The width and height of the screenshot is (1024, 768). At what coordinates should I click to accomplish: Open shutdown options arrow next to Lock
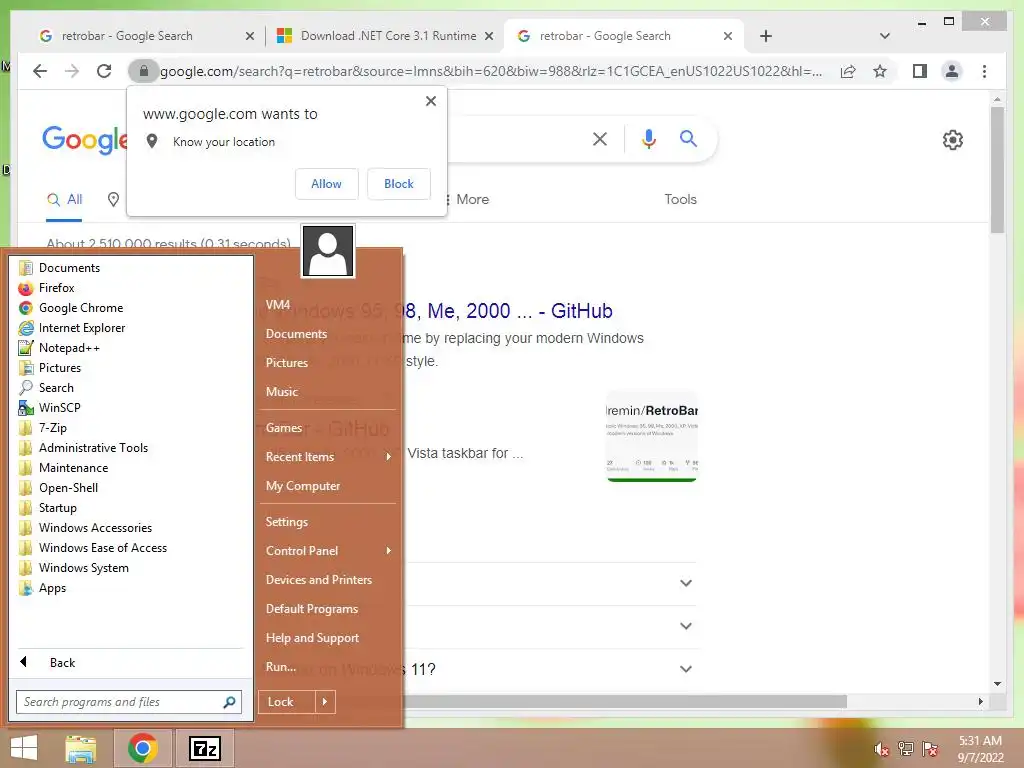(x=325, y=702)
